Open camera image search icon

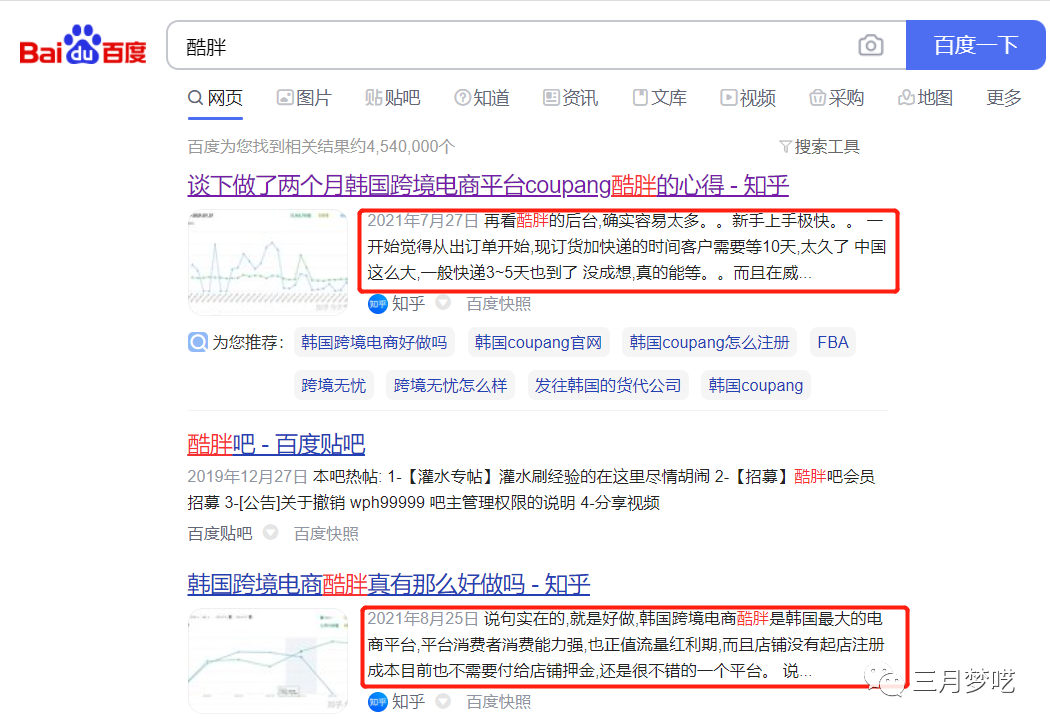[x=871, y=46]
